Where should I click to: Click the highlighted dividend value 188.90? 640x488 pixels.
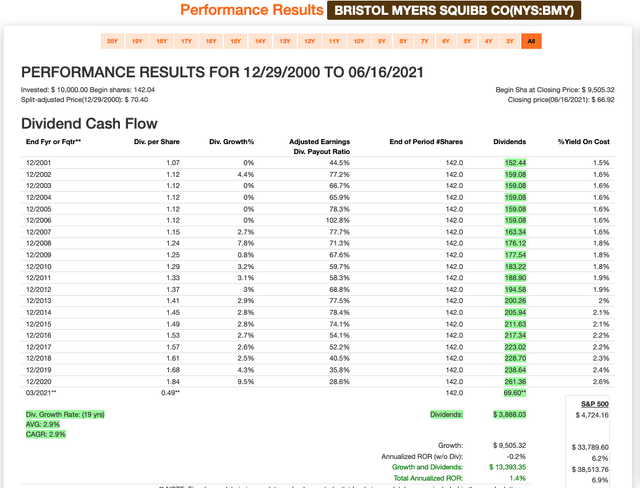(x=515, y=278)
